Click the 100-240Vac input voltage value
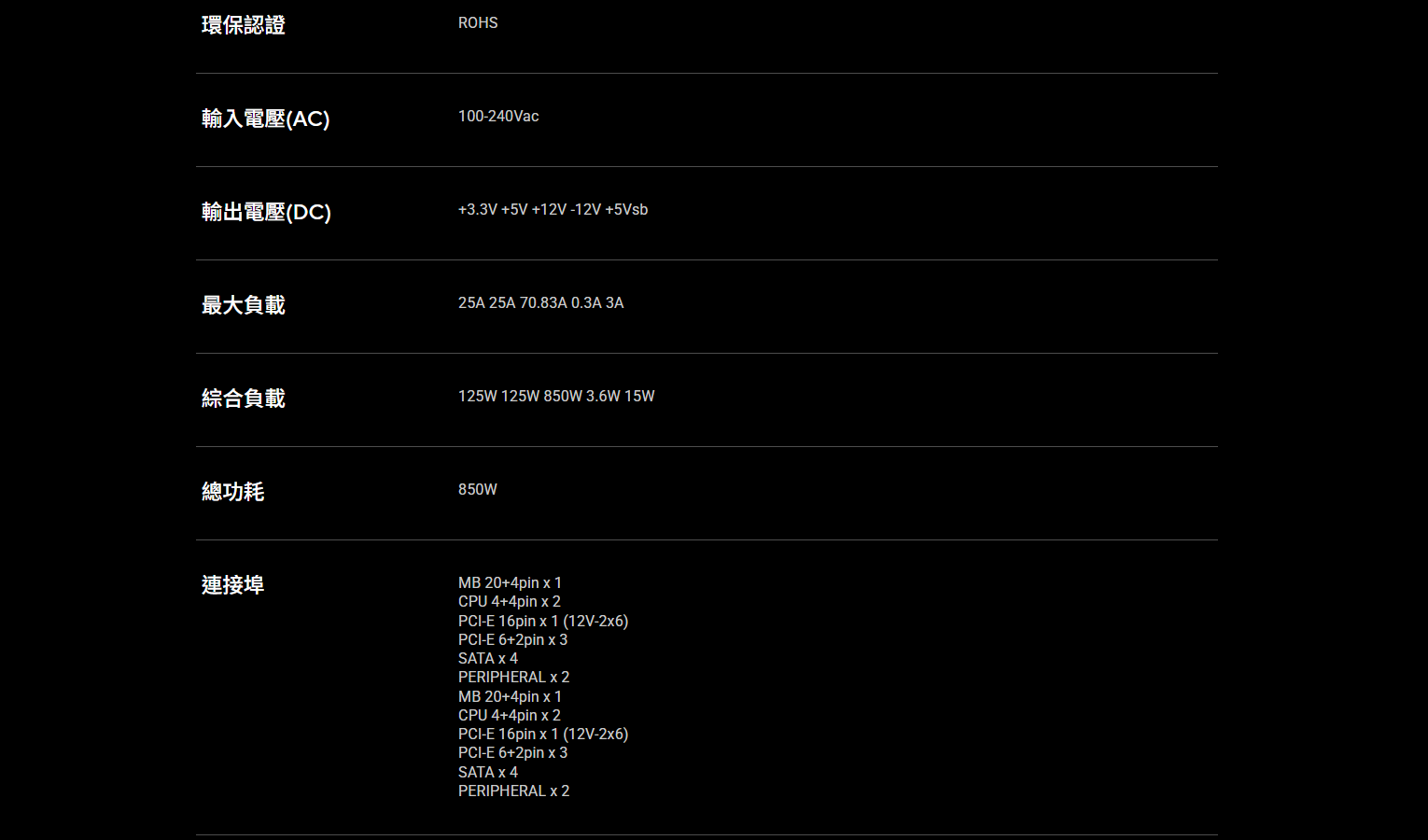This screenshot has height=840, width=1428. coord(498,117)
